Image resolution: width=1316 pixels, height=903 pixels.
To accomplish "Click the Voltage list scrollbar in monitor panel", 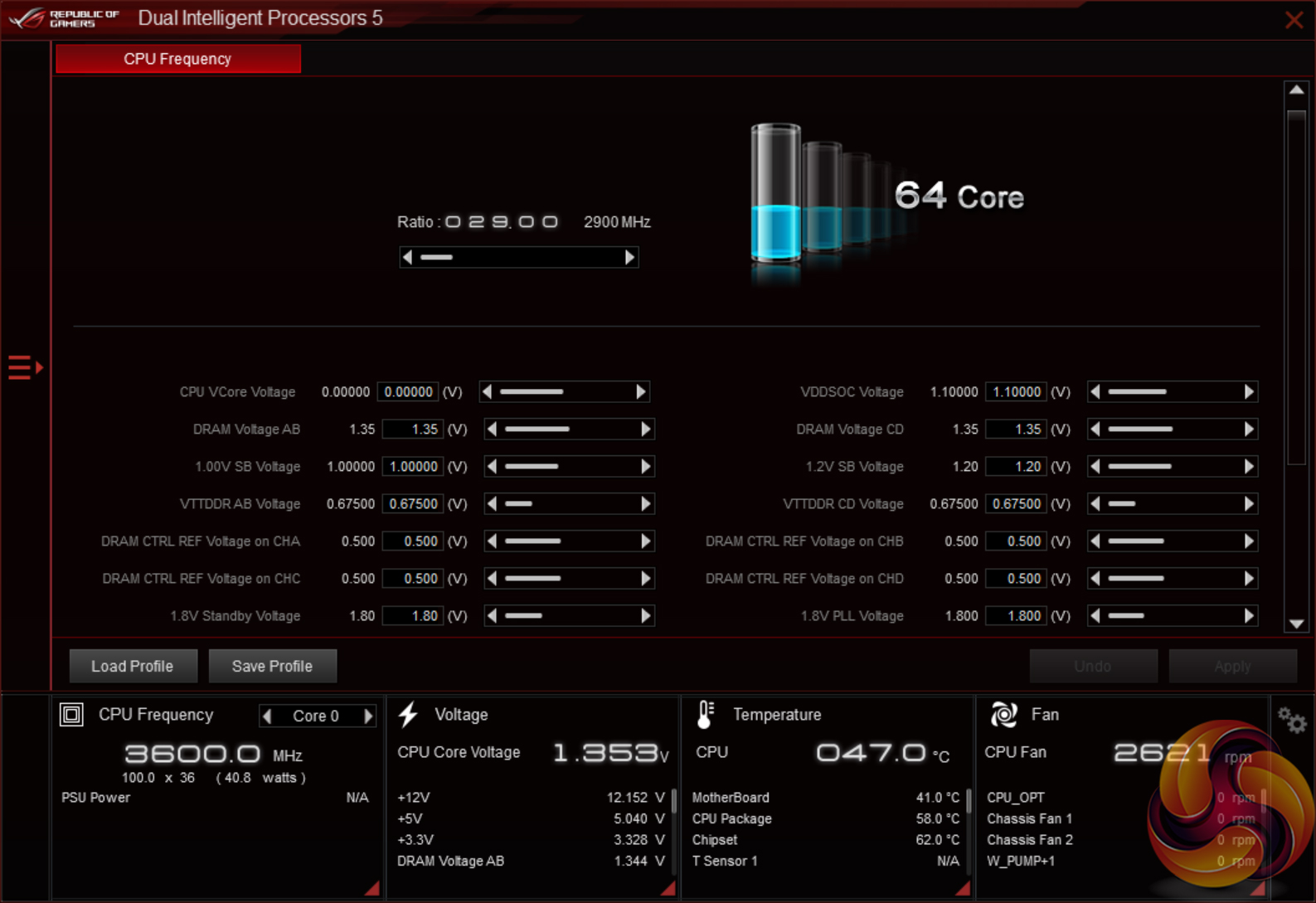I will pyautogui.click(x=673, y=801).
